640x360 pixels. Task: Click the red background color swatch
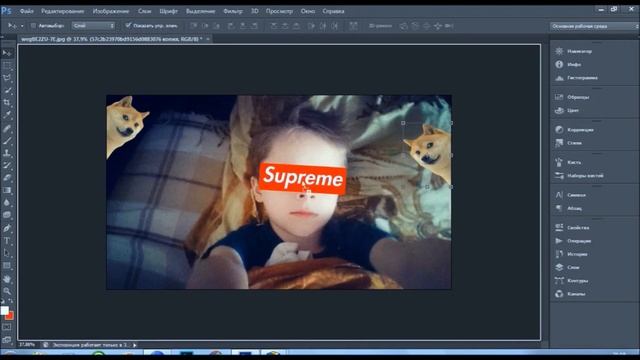tap(10, 316)
